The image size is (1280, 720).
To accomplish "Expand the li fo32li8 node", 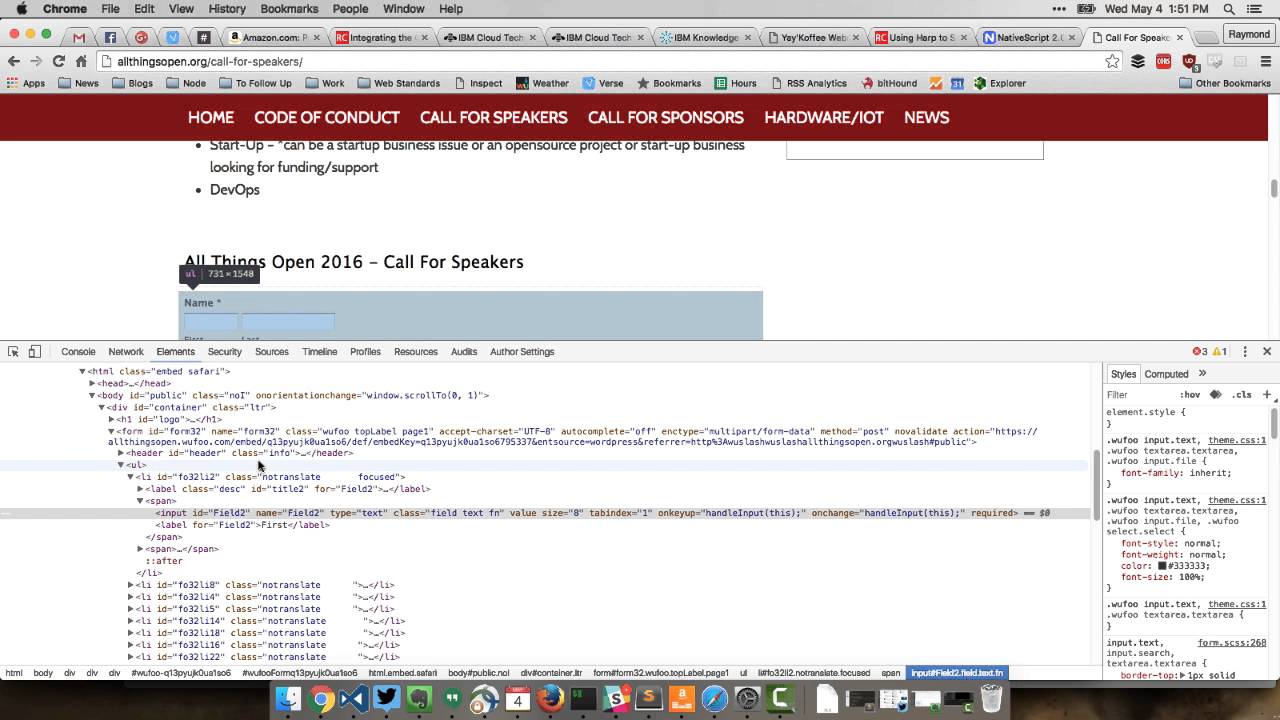I will [131, 585].
